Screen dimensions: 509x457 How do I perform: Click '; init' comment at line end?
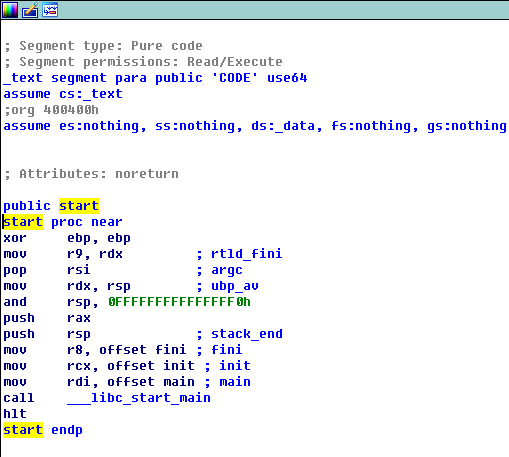pyautogui.click(x=227, y=366)
